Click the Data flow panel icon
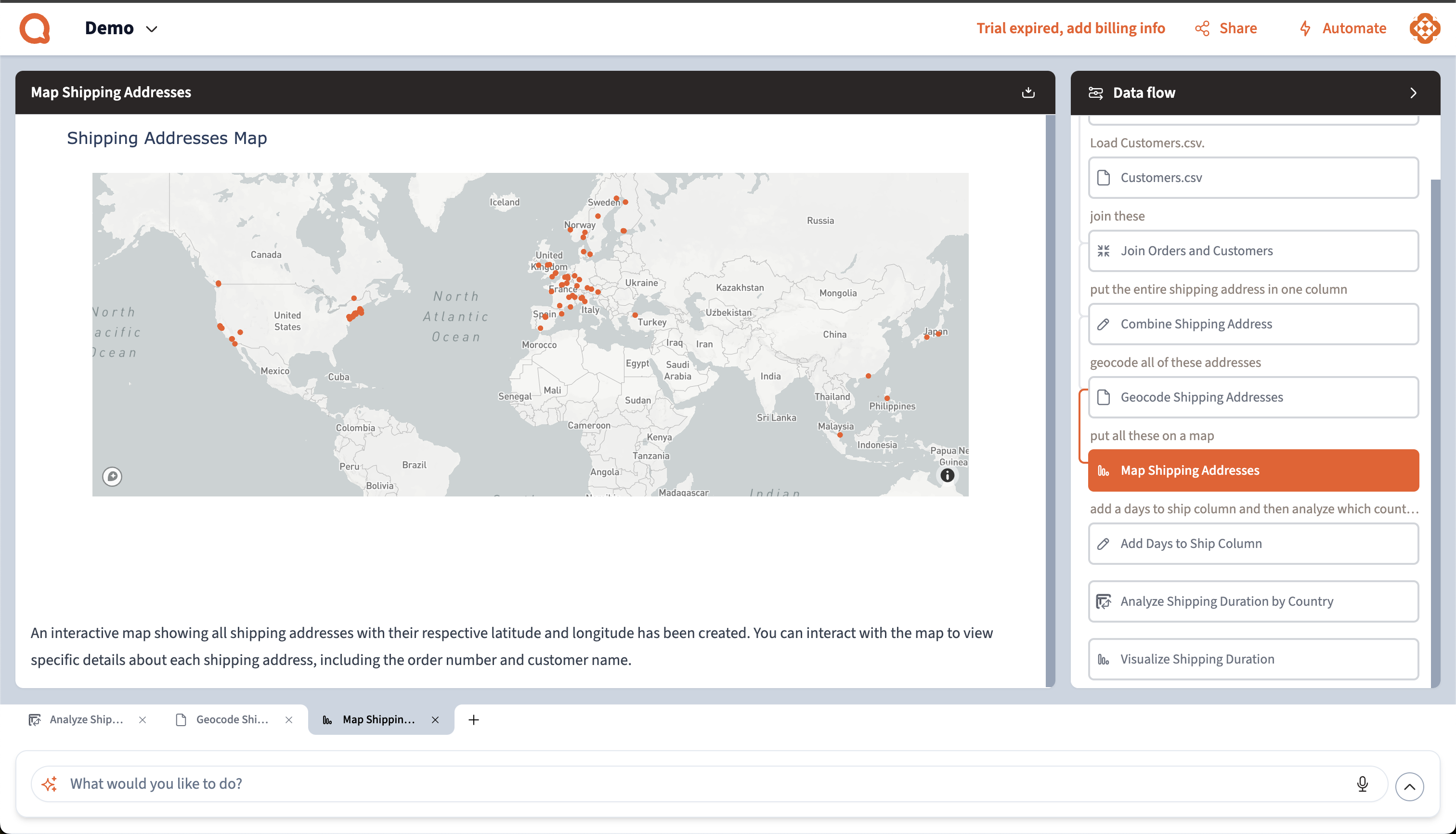The image size is (1456, 834). [x=1096, y=93]
